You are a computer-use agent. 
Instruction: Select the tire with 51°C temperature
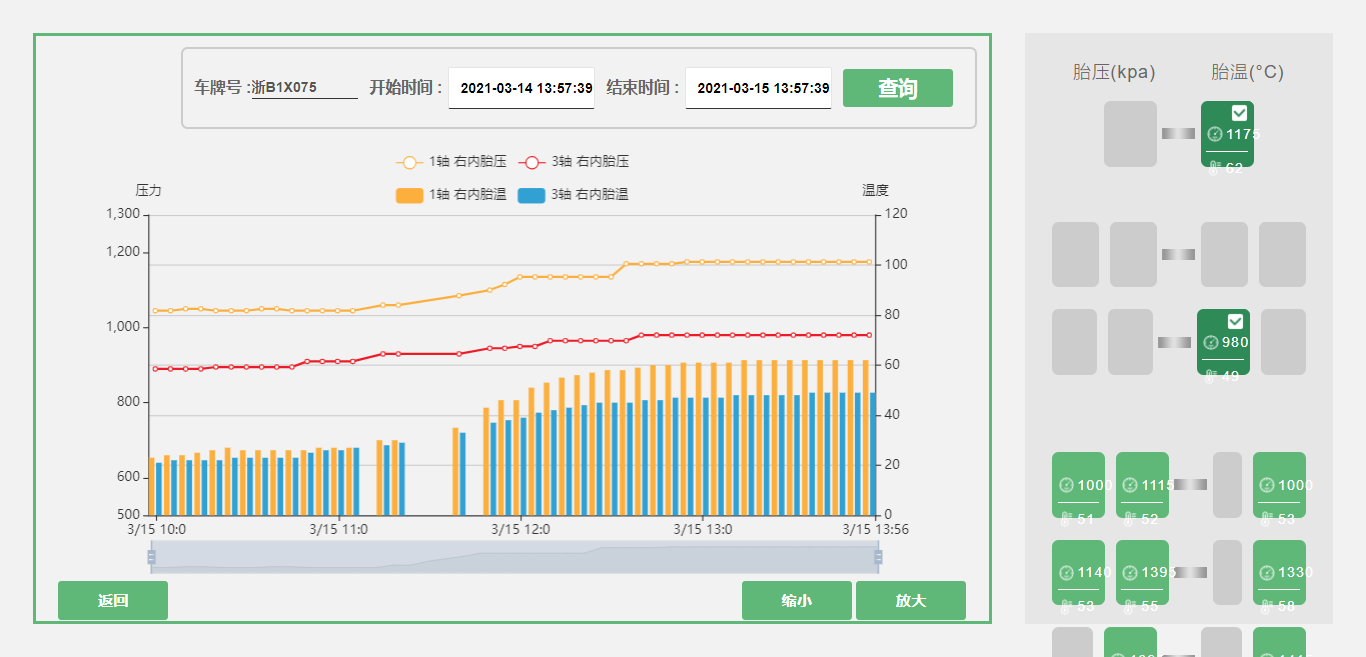pyautogui.click(x=1078, y=485)
